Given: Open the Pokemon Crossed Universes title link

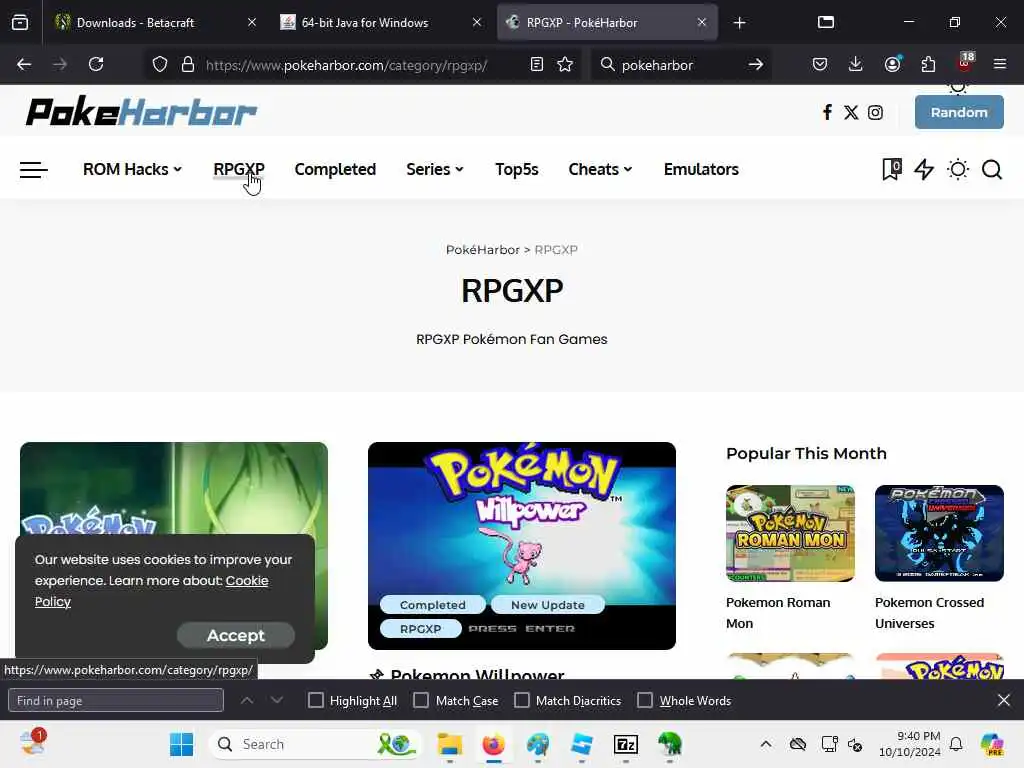Looking at the screenshot, I should click(x=929, y=613).
